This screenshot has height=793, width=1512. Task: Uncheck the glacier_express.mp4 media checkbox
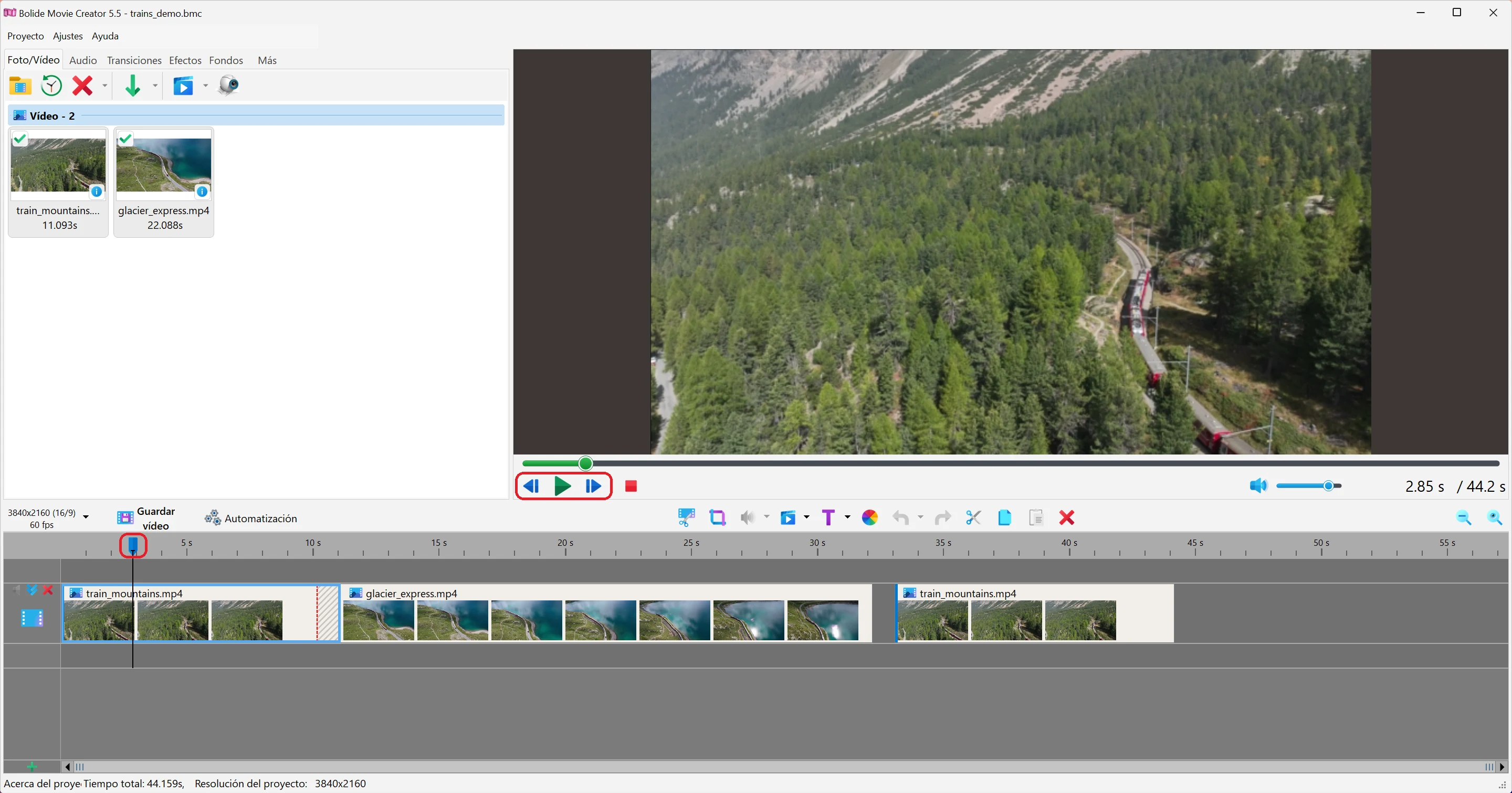pos(125,139)
